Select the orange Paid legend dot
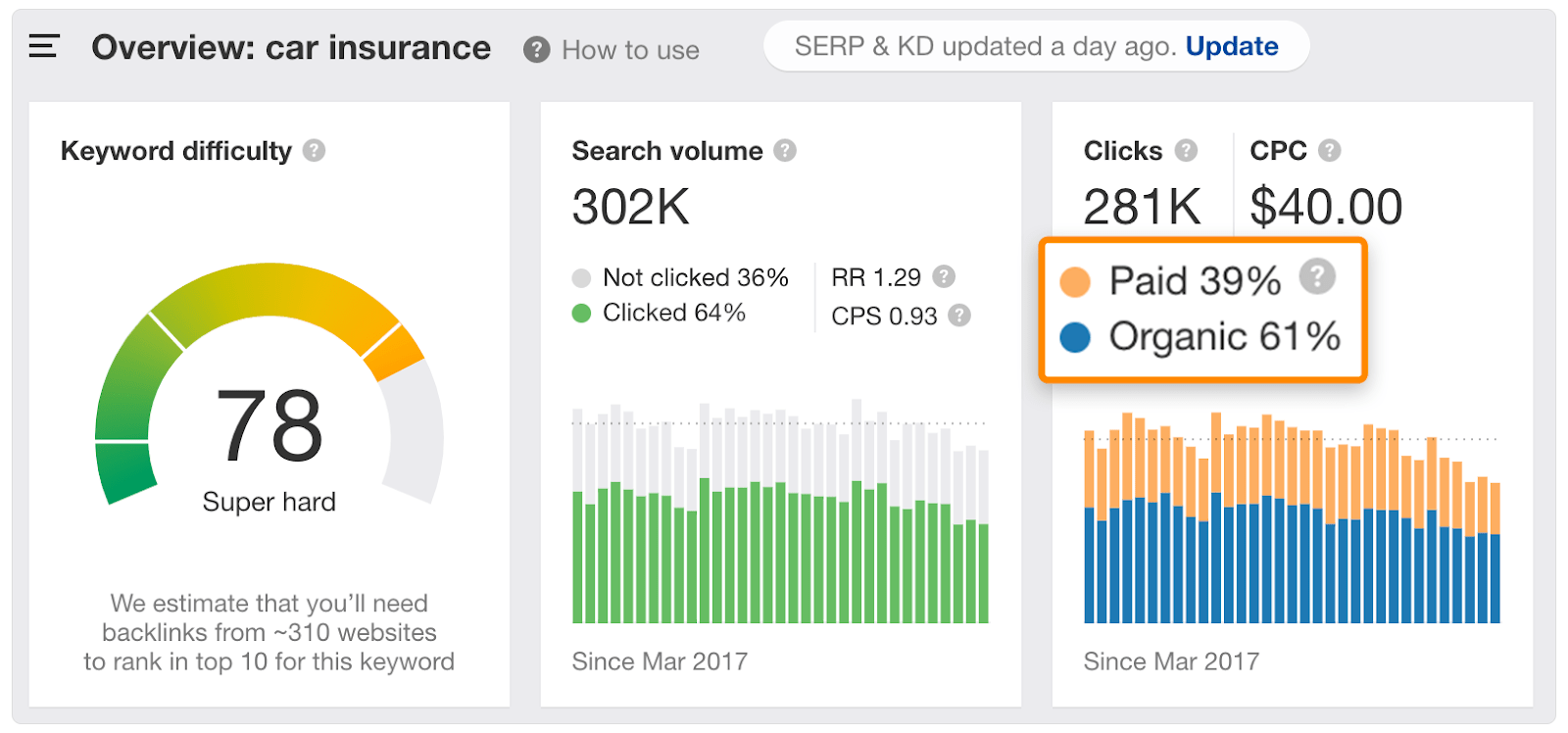1568x733 pixels. [1075, 282]
